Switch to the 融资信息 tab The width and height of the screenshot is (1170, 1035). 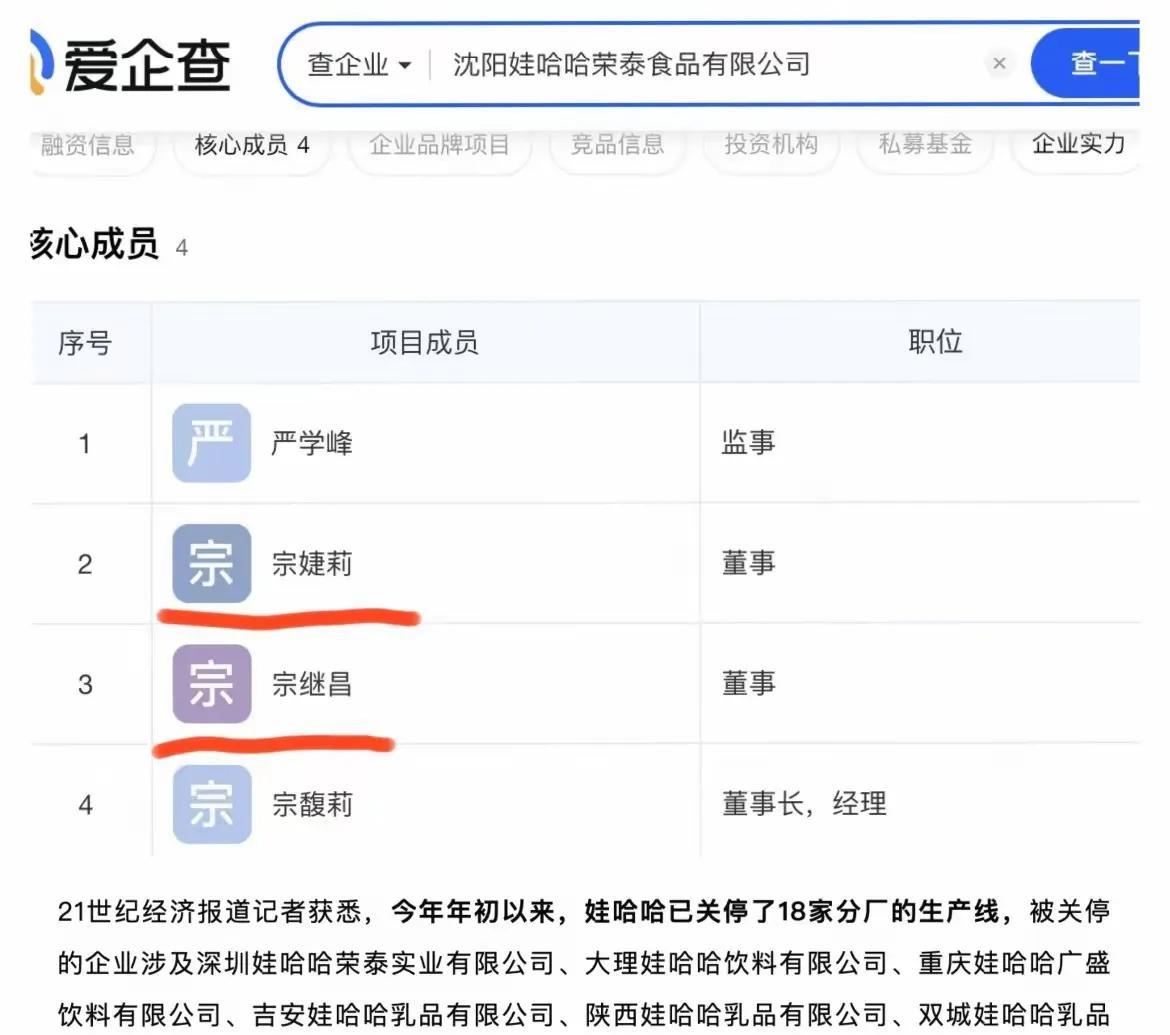pos(88,144)
